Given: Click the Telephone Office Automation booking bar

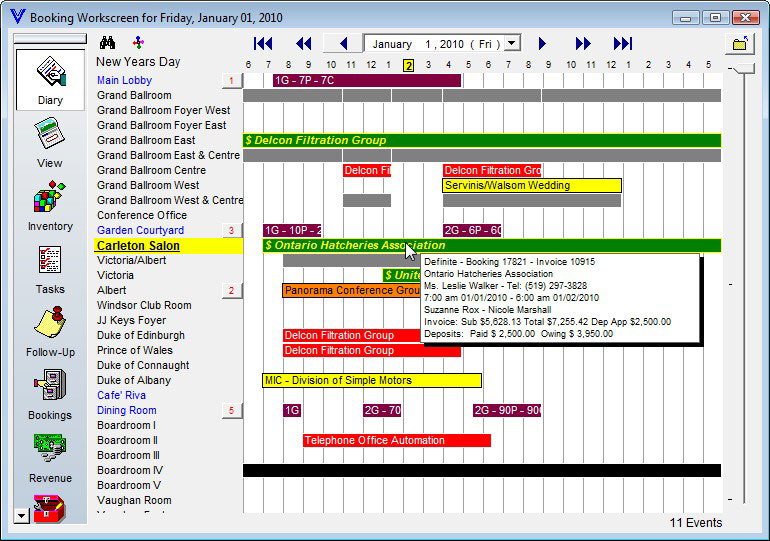Looking at the screenshot, I should click(x=396, y=440).
